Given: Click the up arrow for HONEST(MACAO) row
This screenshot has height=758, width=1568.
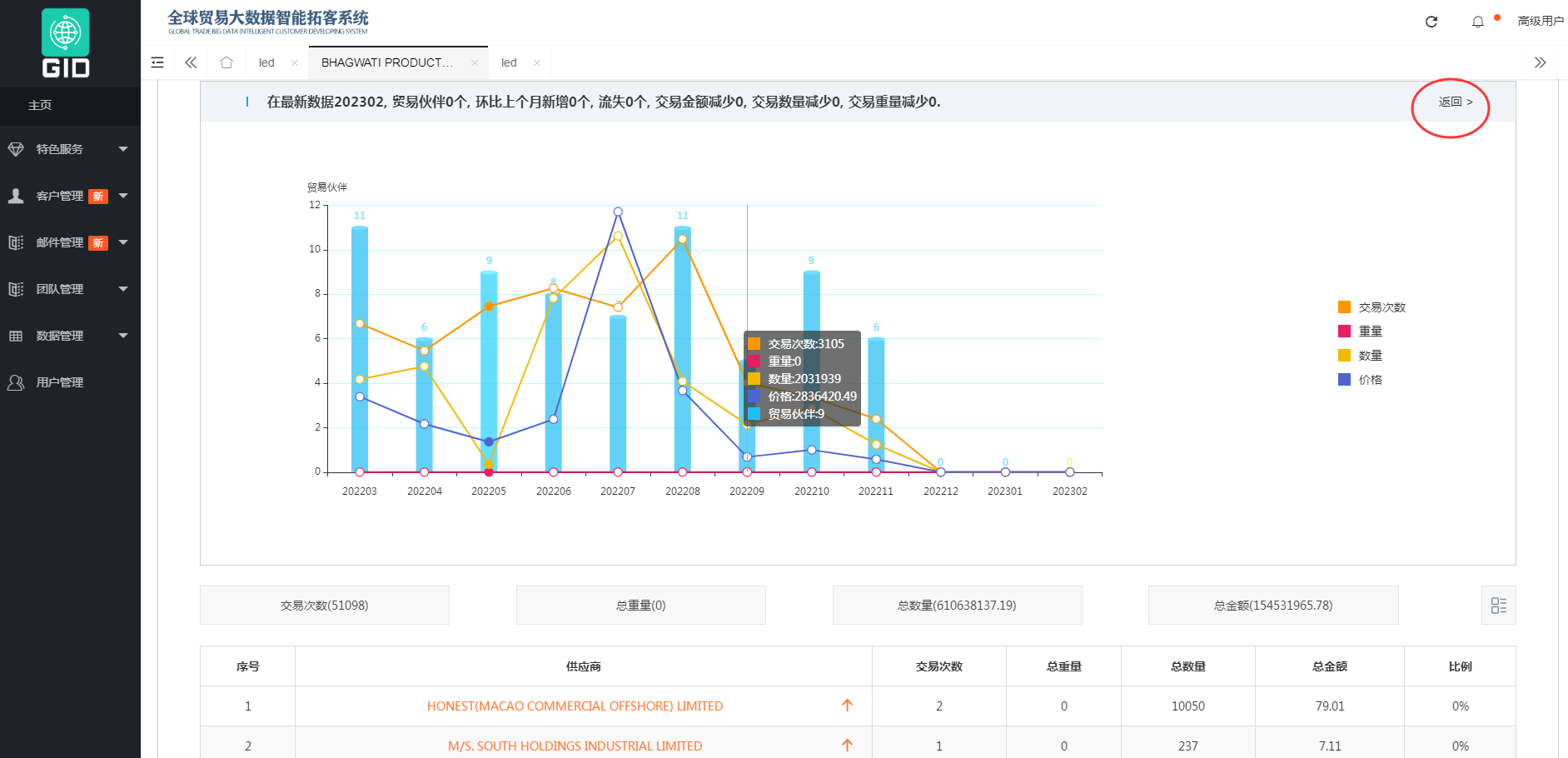Looking at the screenshot, I should point(847,706).
